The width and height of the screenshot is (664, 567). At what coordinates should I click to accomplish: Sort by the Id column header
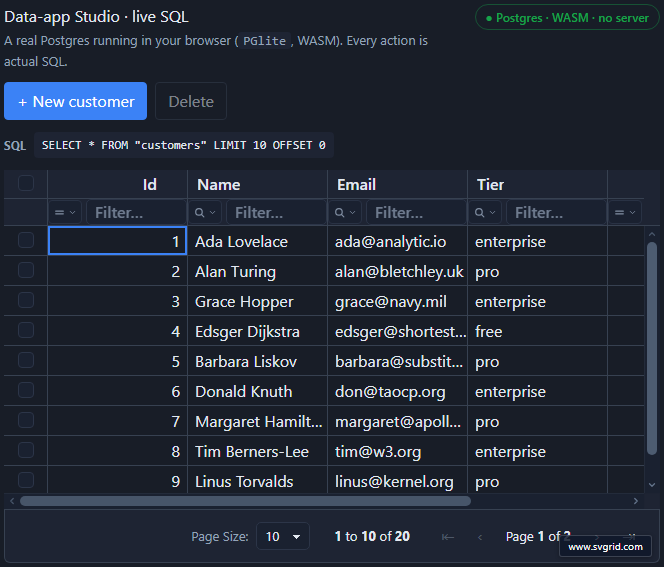point(117,185)
